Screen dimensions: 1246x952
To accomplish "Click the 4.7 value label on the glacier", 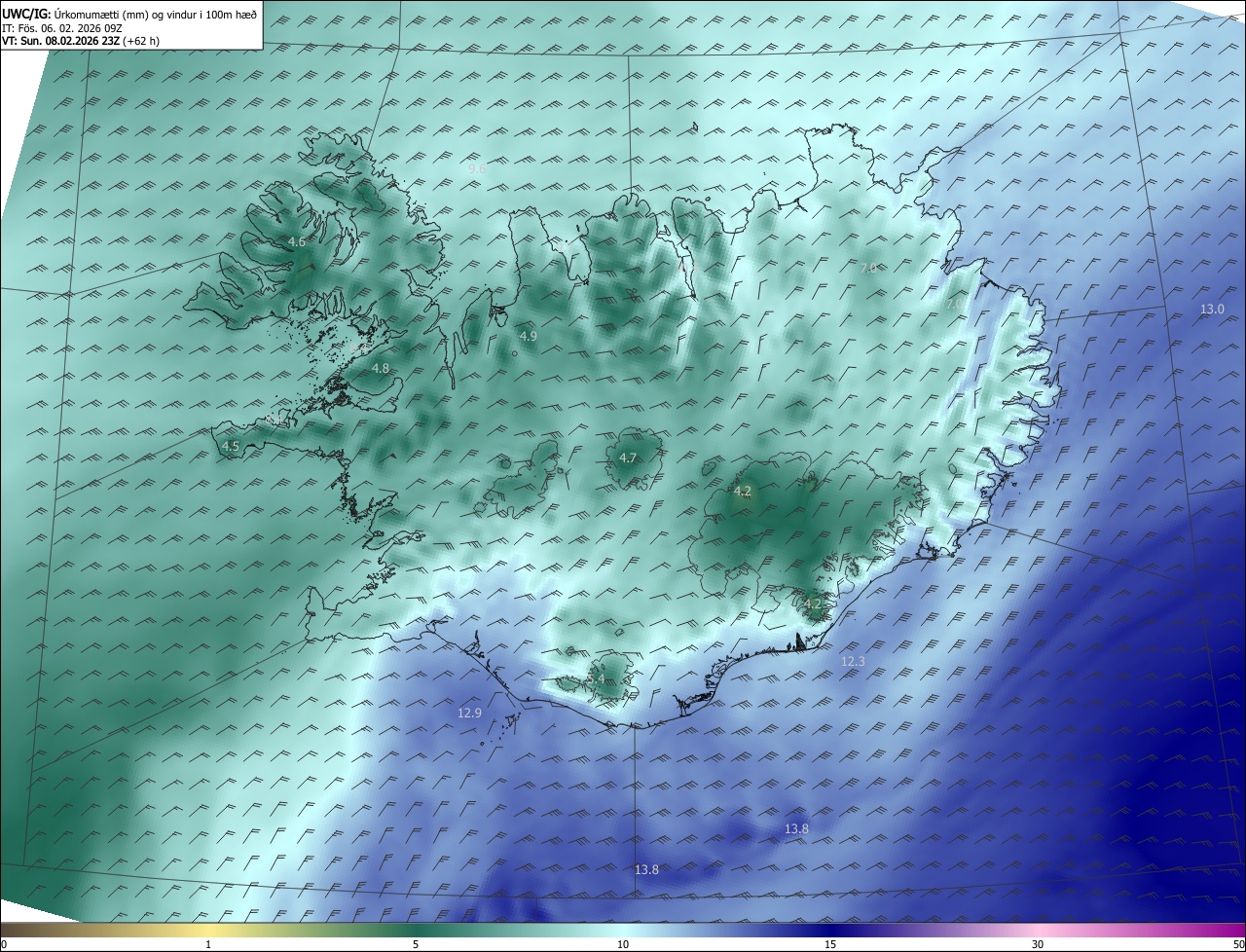I will coord(628,458).
